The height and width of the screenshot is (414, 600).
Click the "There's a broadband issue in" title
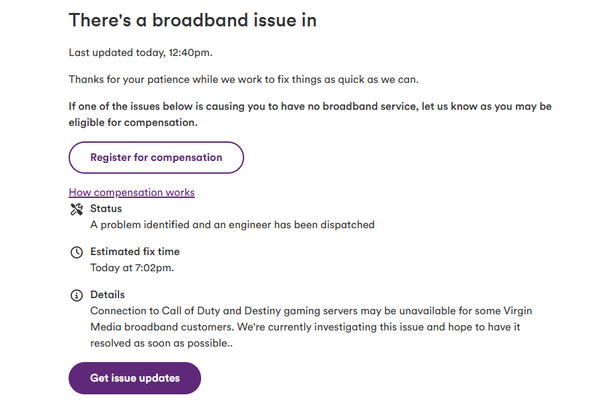(x=192, y=20)
